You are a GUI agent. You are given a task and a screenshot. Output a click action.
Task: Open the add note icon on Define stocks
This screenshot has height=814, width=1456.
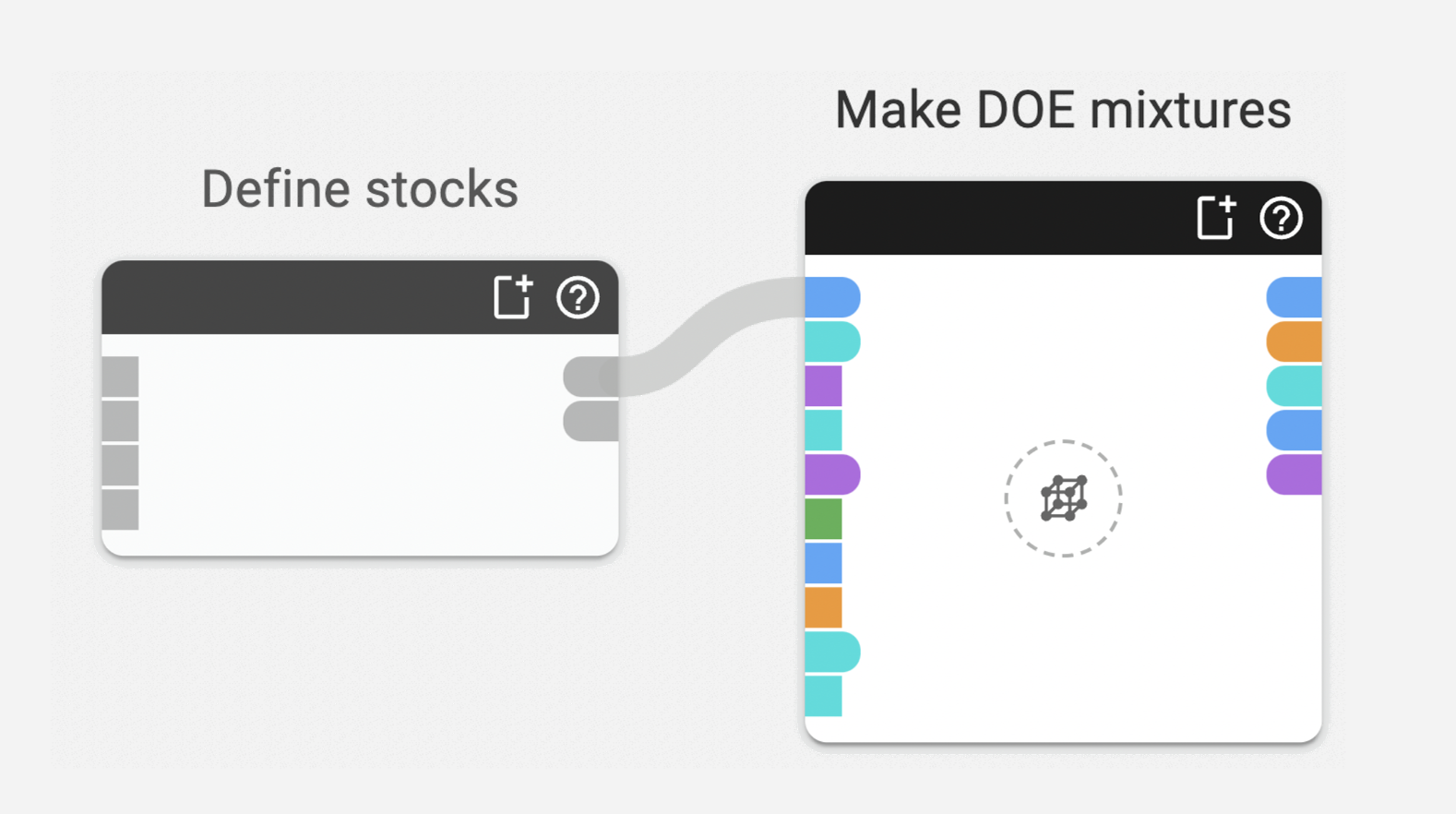tap(513, 297)
